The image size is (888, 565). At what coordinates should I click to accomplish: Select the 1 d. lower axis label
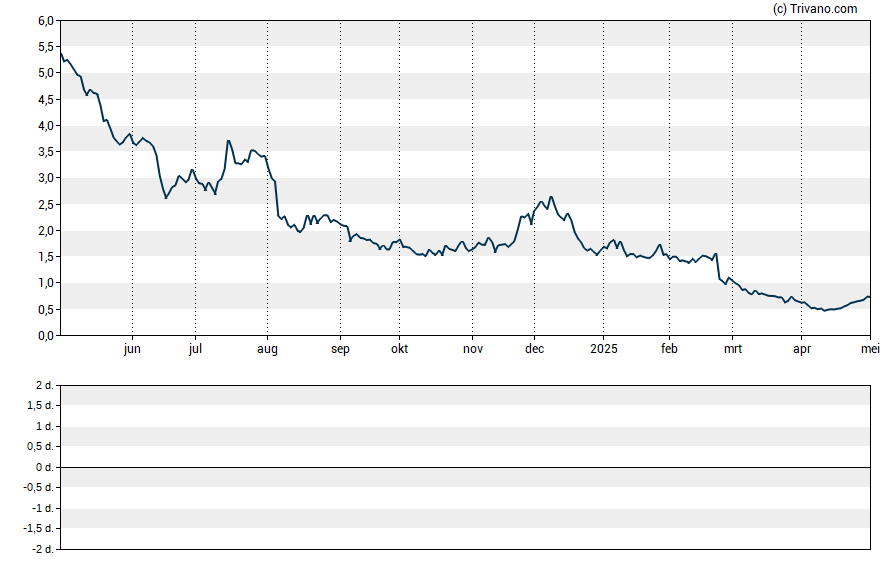(45, 426)
